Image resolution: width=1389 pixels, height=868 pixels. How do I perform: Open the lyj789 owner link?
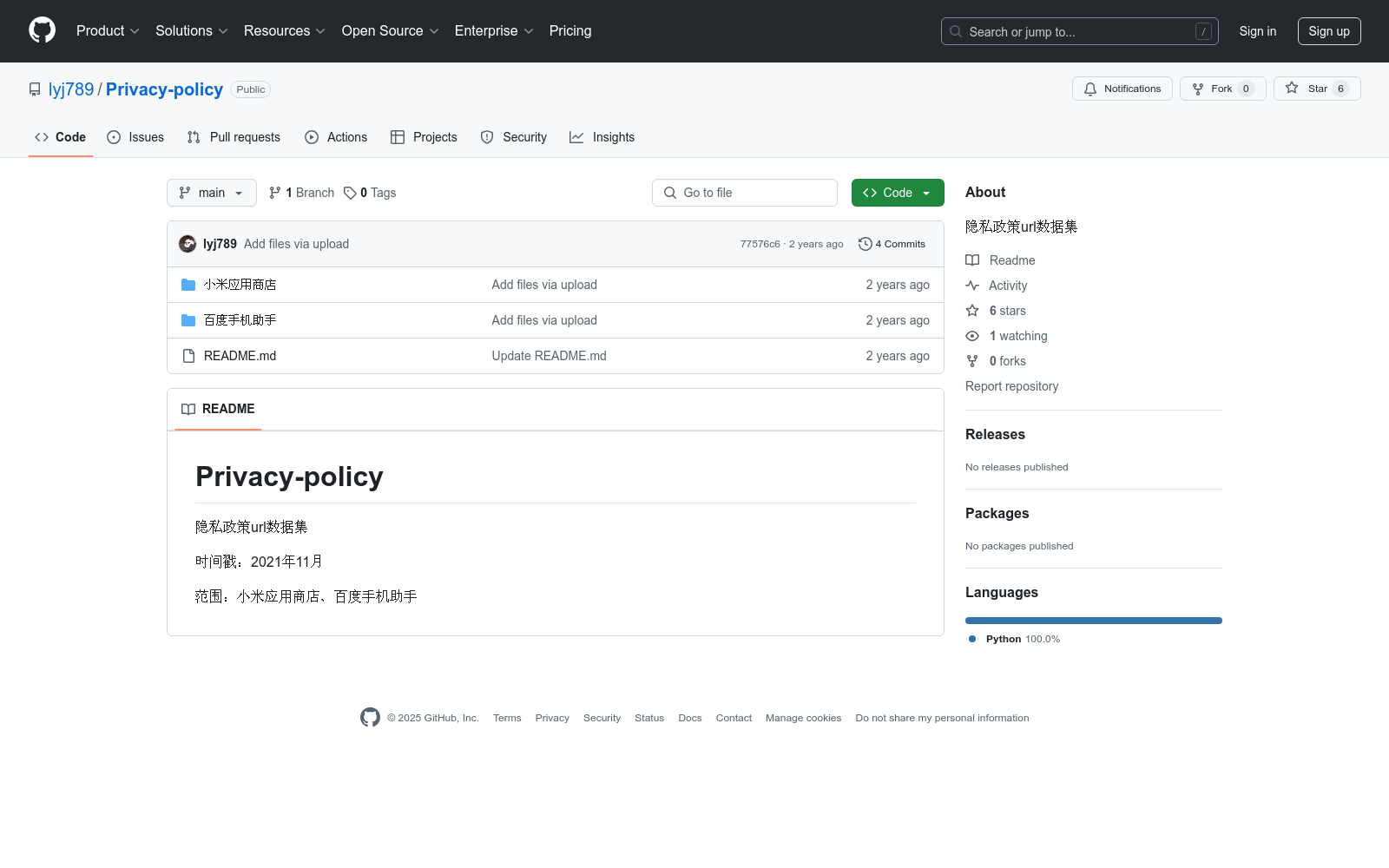pos(71,89)
